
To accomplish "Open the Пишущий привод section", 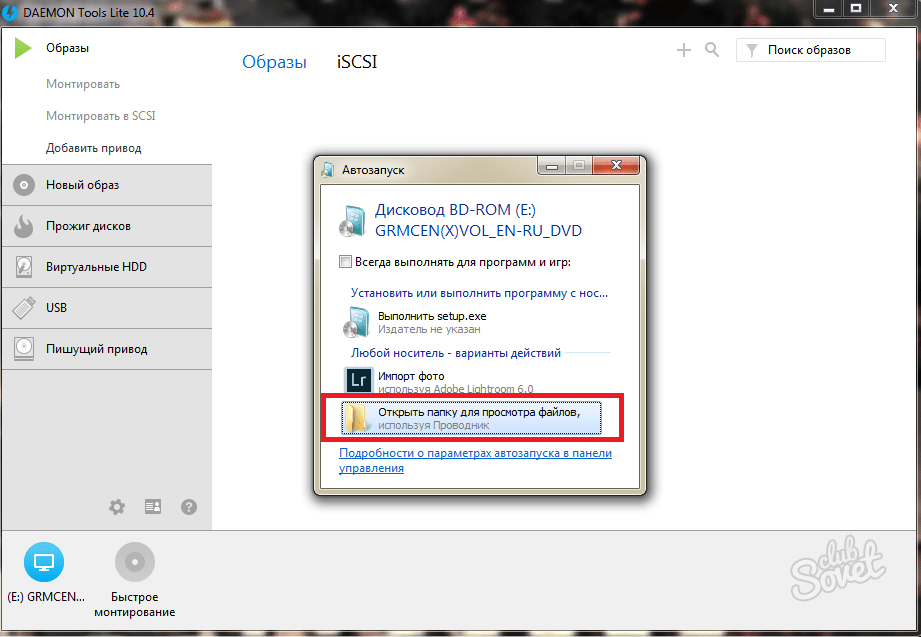I will click(107, 349).
